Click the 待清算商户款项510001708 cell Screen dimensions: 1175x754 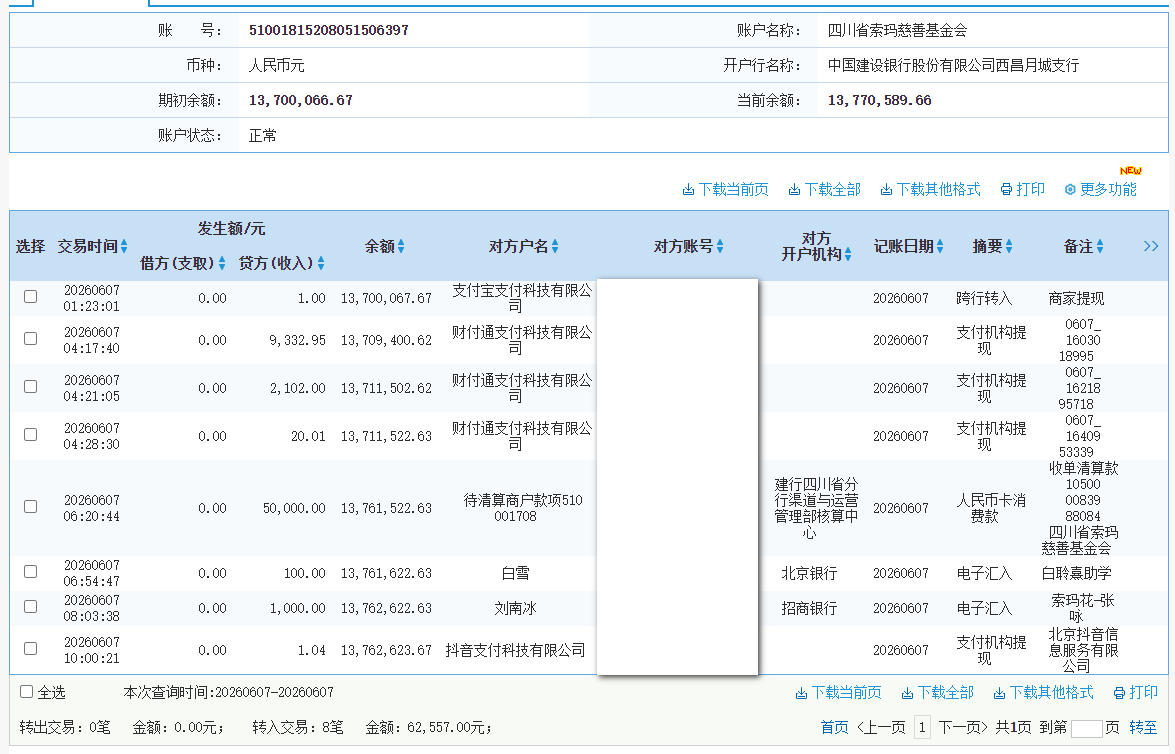coord(523,508)
